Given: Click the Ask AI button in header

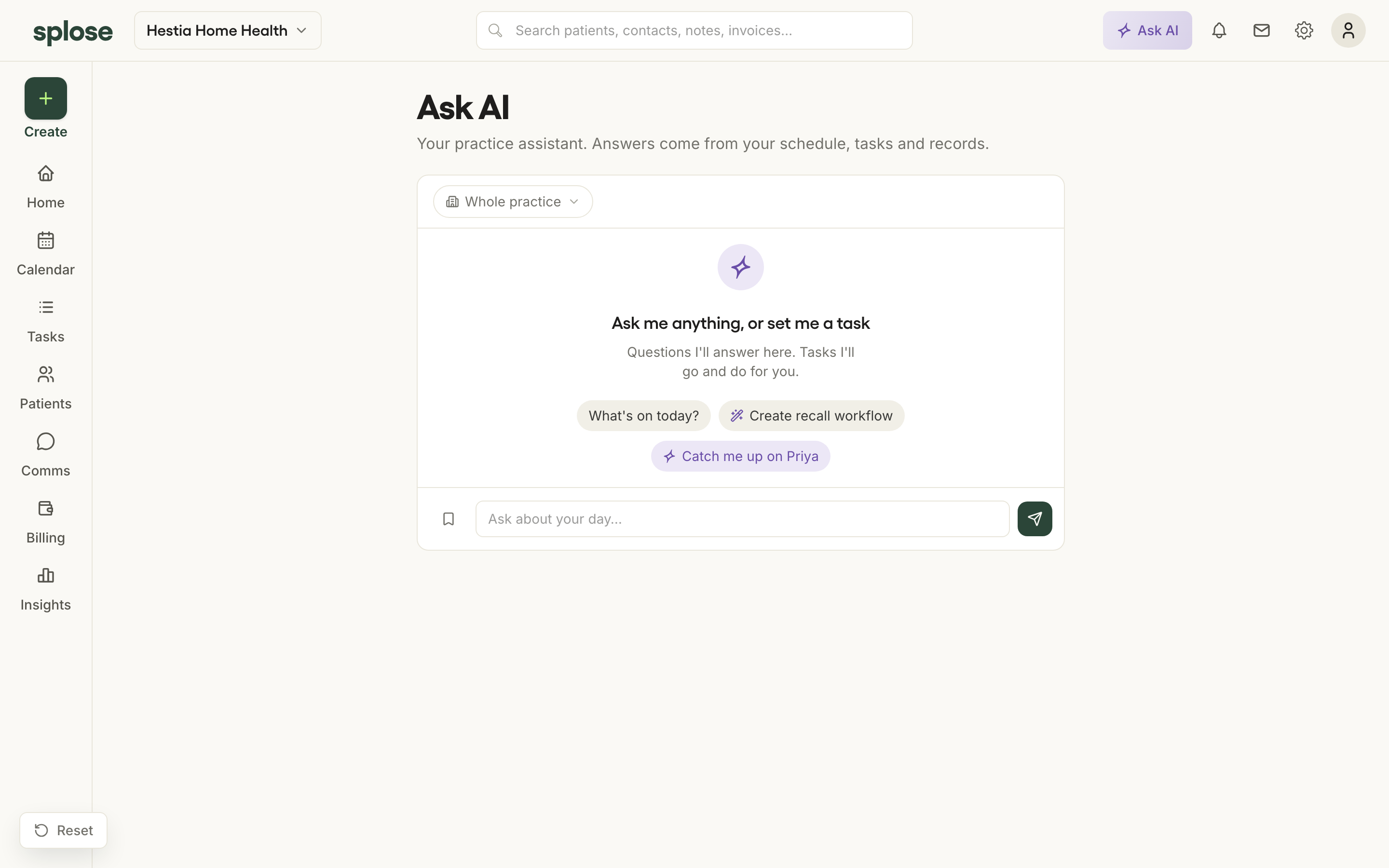Looking at the screenshot, I should [1147, 30].
